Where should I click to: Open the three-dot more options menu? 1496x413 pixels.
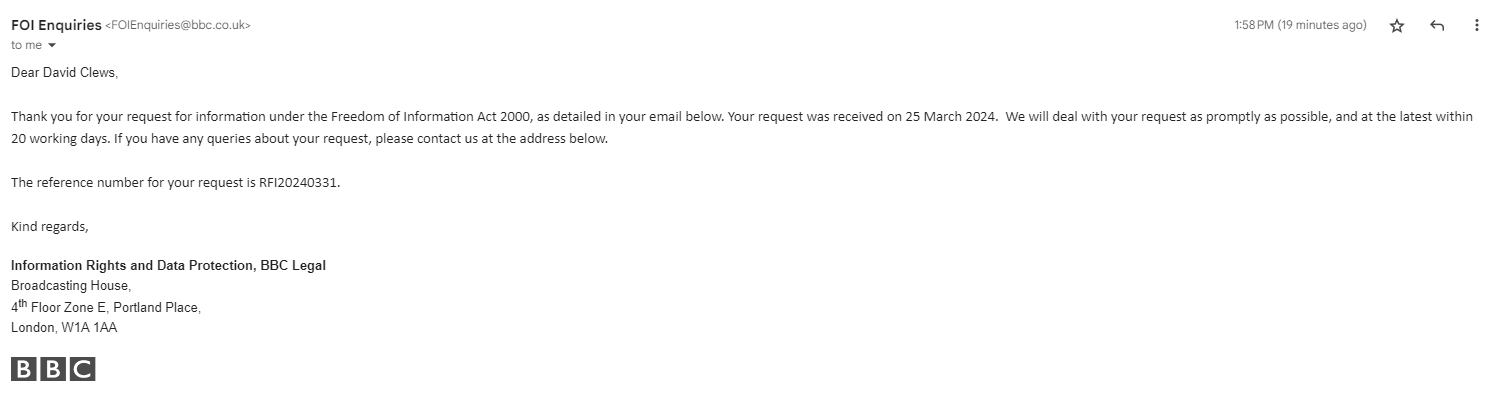tap(1476, 26)
